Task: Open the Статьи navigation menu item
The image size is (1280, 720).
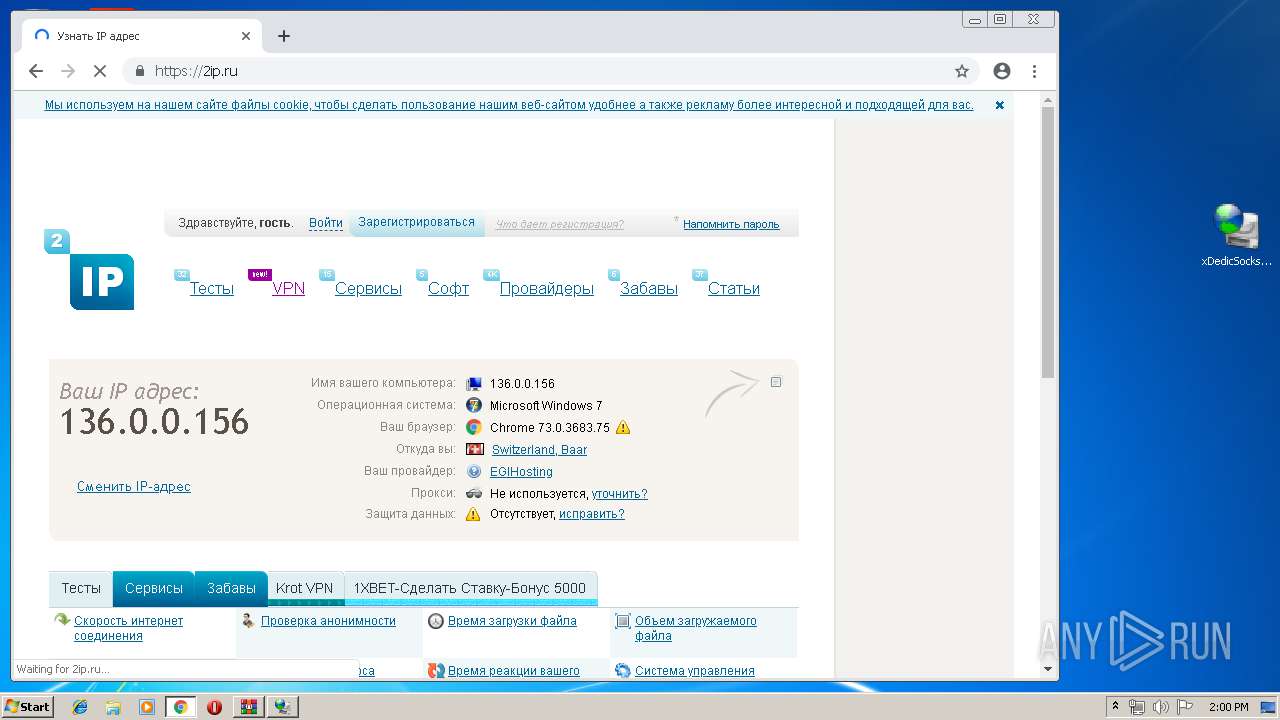Action: point(734,288)
